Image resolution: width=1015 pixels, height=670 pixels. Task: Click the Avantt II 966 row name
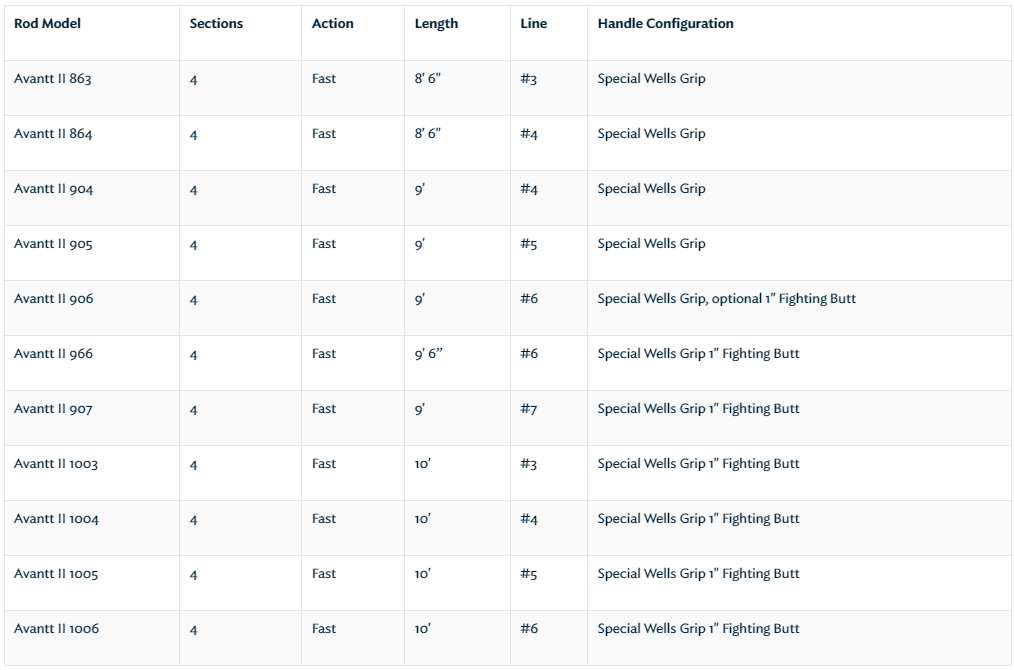click(x=54, y=354)
